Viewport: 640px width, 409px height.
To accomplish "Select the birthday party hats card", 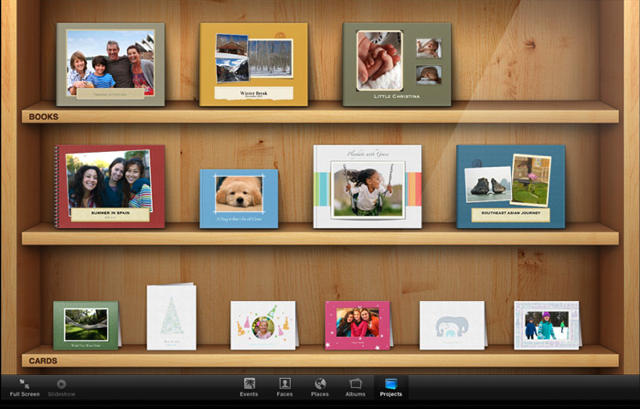I will (264, 325).
